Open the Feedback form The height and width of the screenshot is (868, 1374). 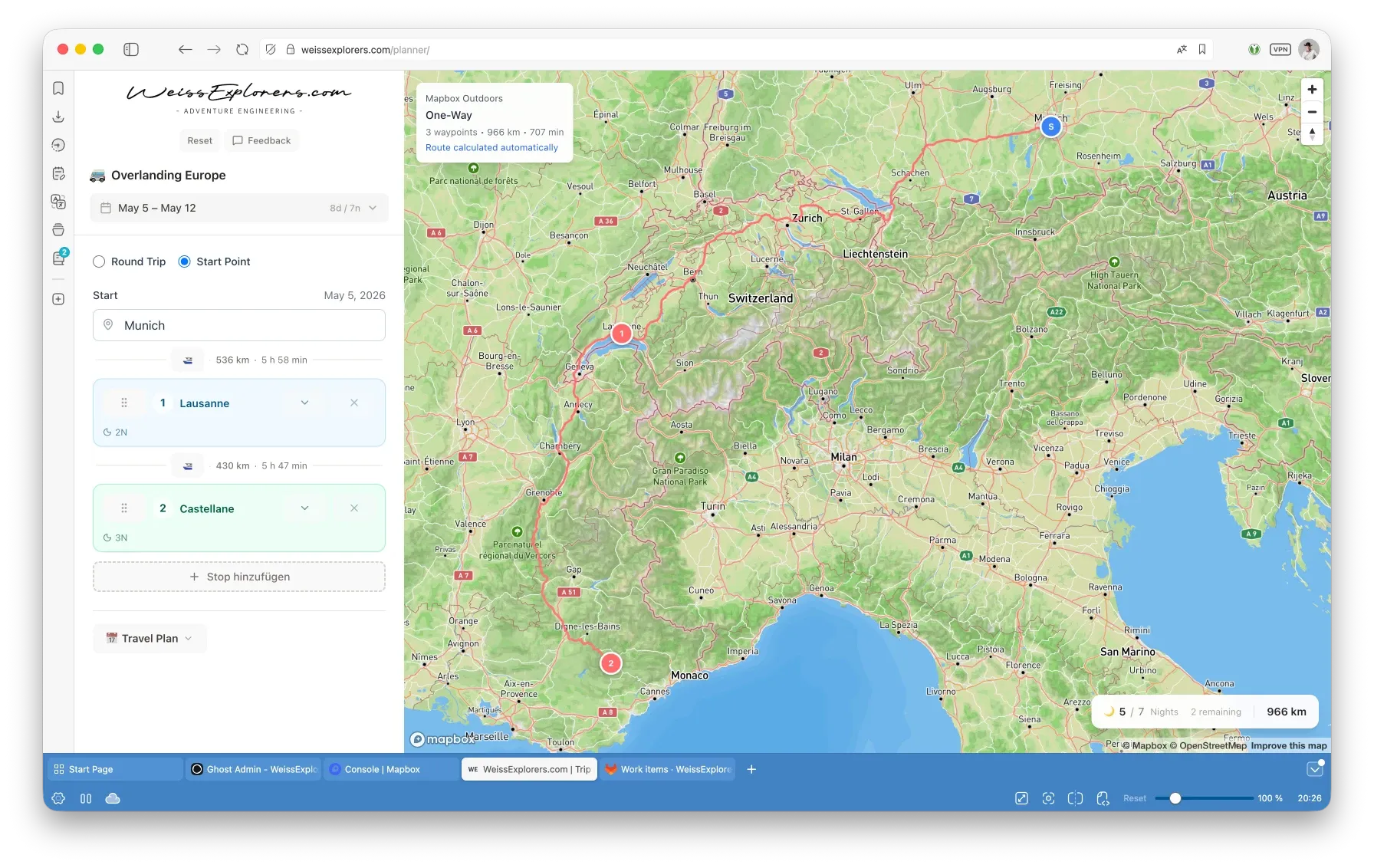(261, 140)
